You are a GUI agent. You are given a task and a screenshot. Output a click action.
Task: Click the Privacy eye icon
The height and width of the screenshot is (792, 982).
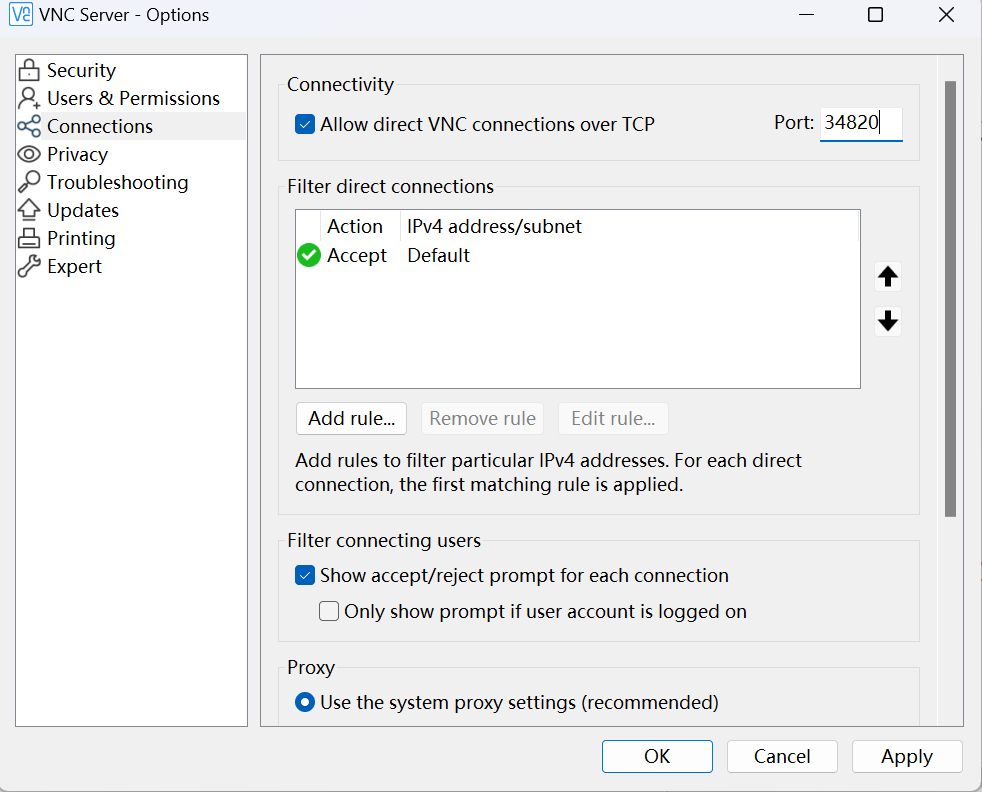[x=29, y=154]
